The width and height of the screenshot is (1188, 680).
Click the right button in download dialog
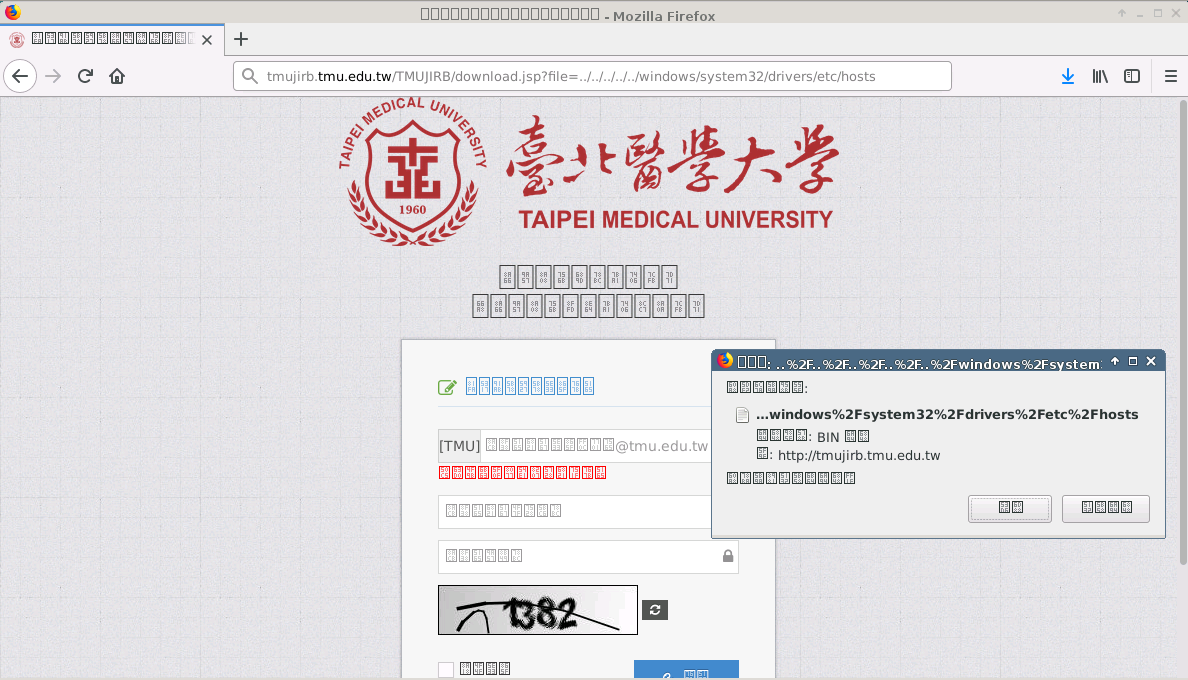[1106, 508]
